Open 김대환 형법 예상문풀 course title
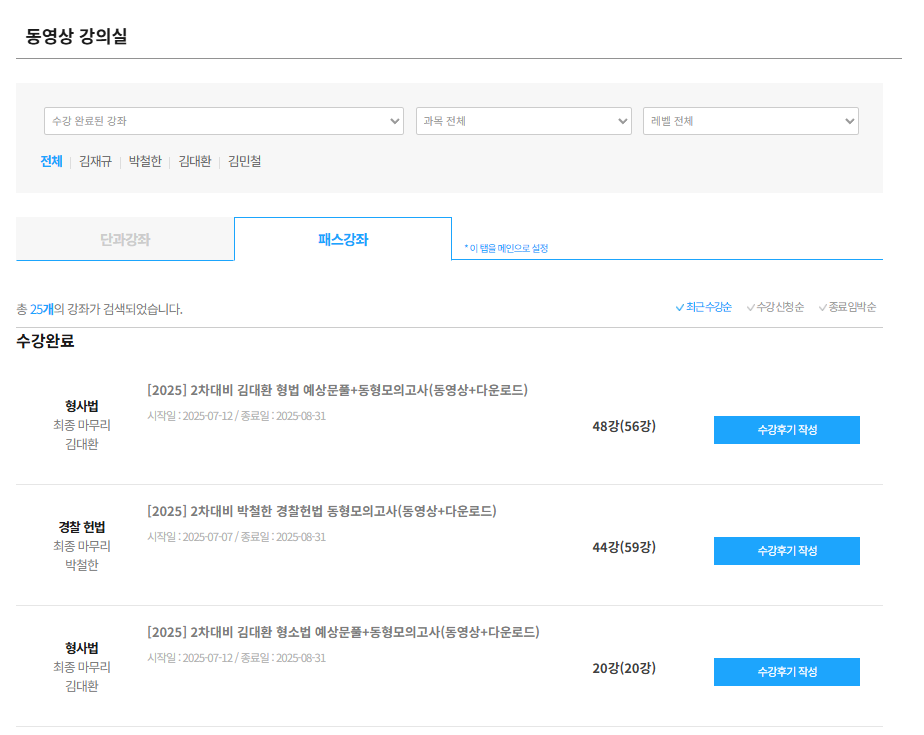The width and height of the screenshot is (924, 735). pos(338,390)
